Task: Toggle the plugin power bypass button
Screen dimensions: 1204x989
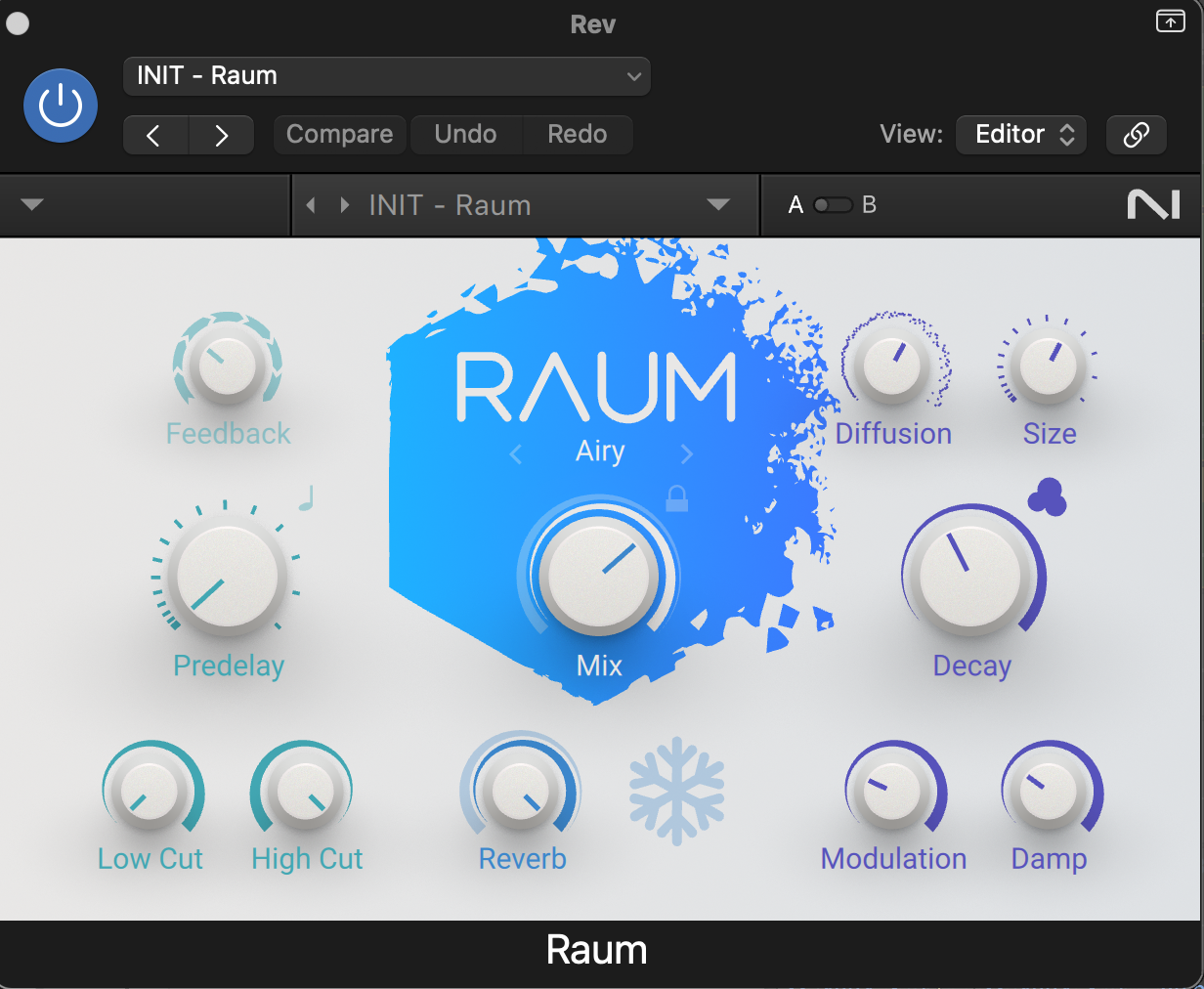Action: pos(61,106)
